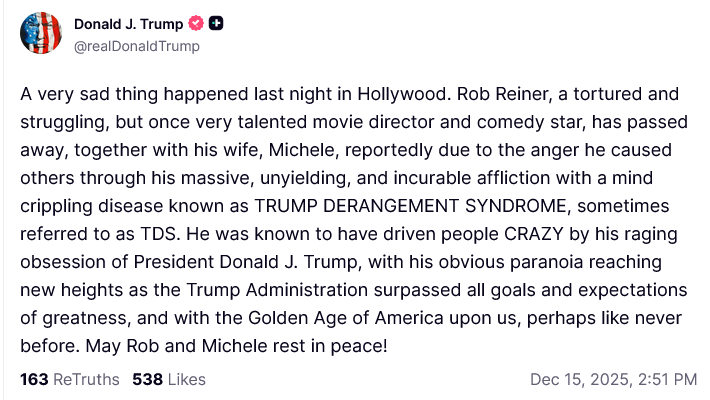This screenshot has width=710, height=400.
Task: Open the @realDonaldTrump handle link
Action: pyautogui.click(x=137, y=45)
